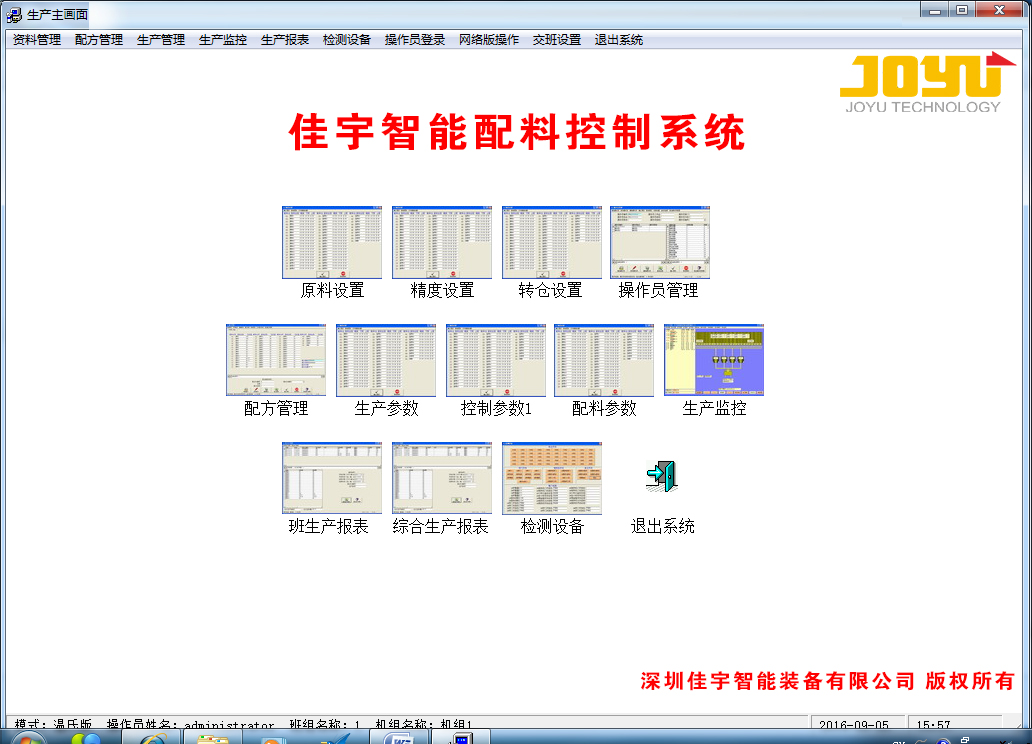Open the 生产监控 menu in the menu bar
The image size is (1032, 744).
(x=223, y=40)
